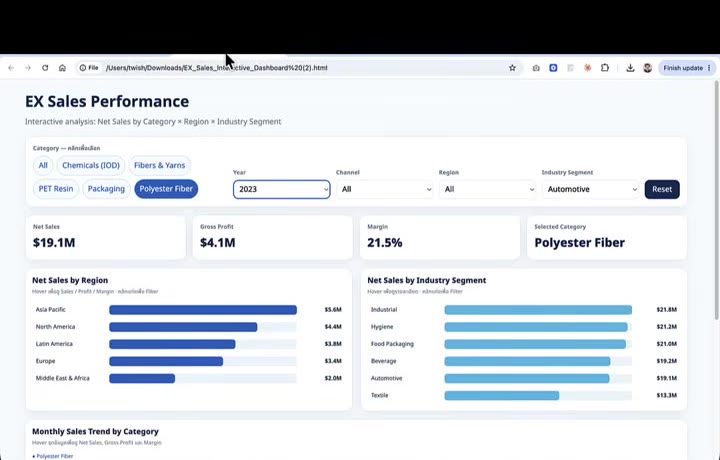
Task: Click the Hygiene segment bar
Action: pos(536,327)
